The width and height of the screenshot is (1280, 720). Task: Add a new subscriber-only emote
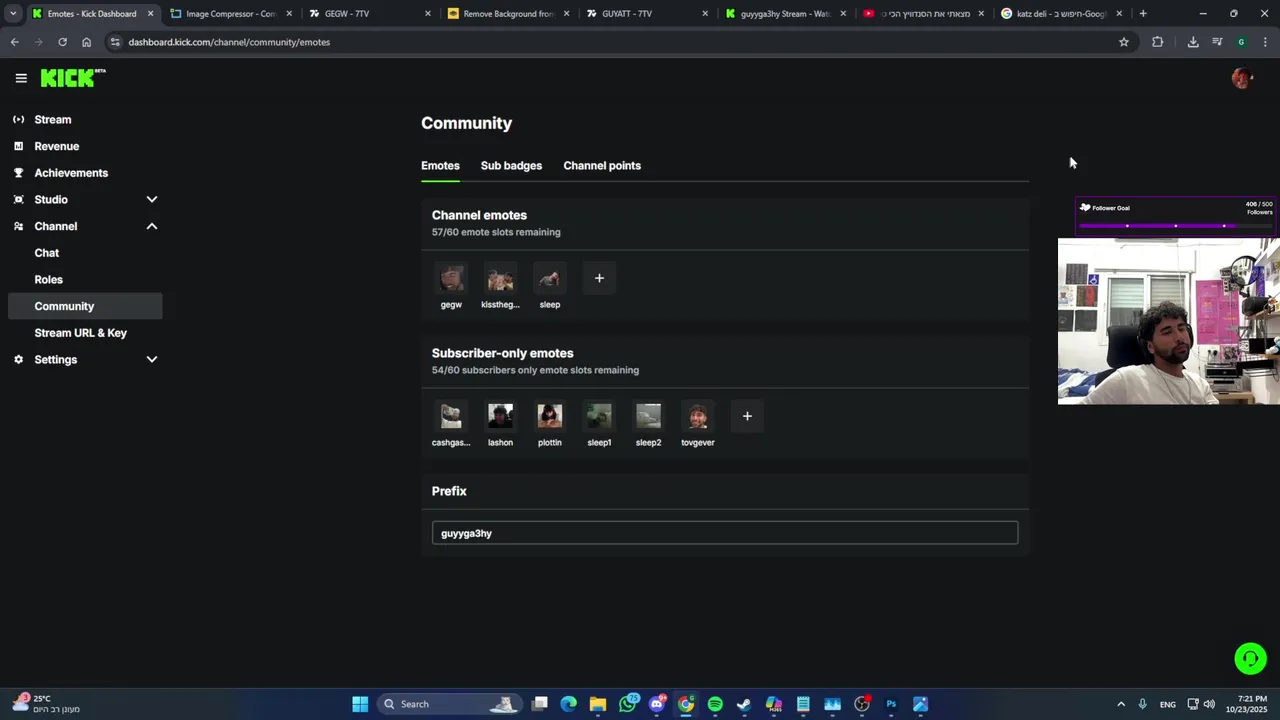(x=747, y=416)
